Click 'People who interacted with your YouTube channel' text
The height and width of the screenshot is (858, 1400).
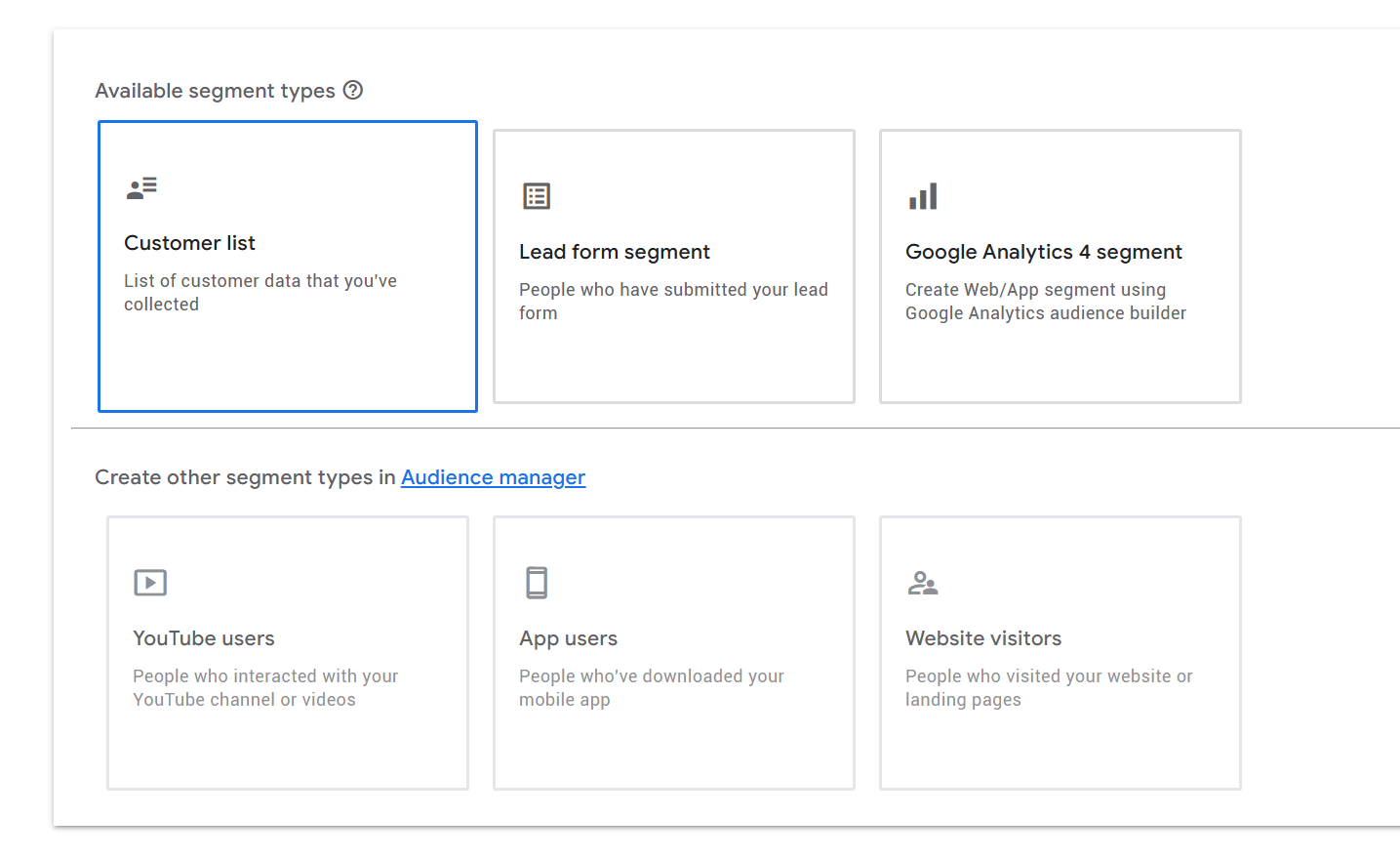coord(265,688)
